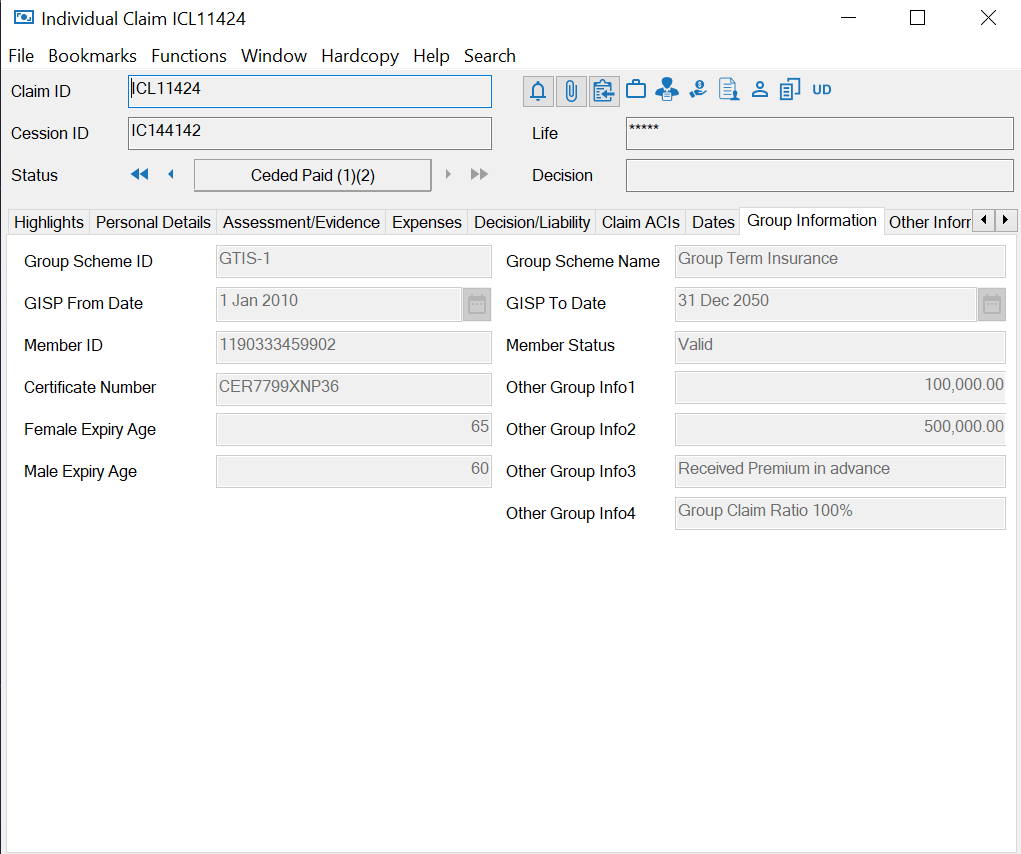Image resolution: width=1021 pixels, height=854 pixels.
Task: Click the Ceded Paid (1)(2) status button
Action: [312, 175]
